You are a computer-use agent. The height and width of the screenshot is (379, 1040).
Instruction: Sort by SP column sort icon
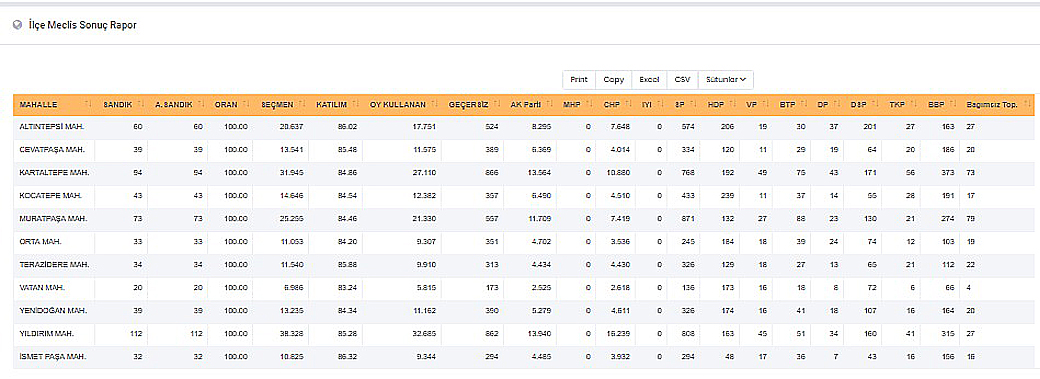(x=692, y=105)
